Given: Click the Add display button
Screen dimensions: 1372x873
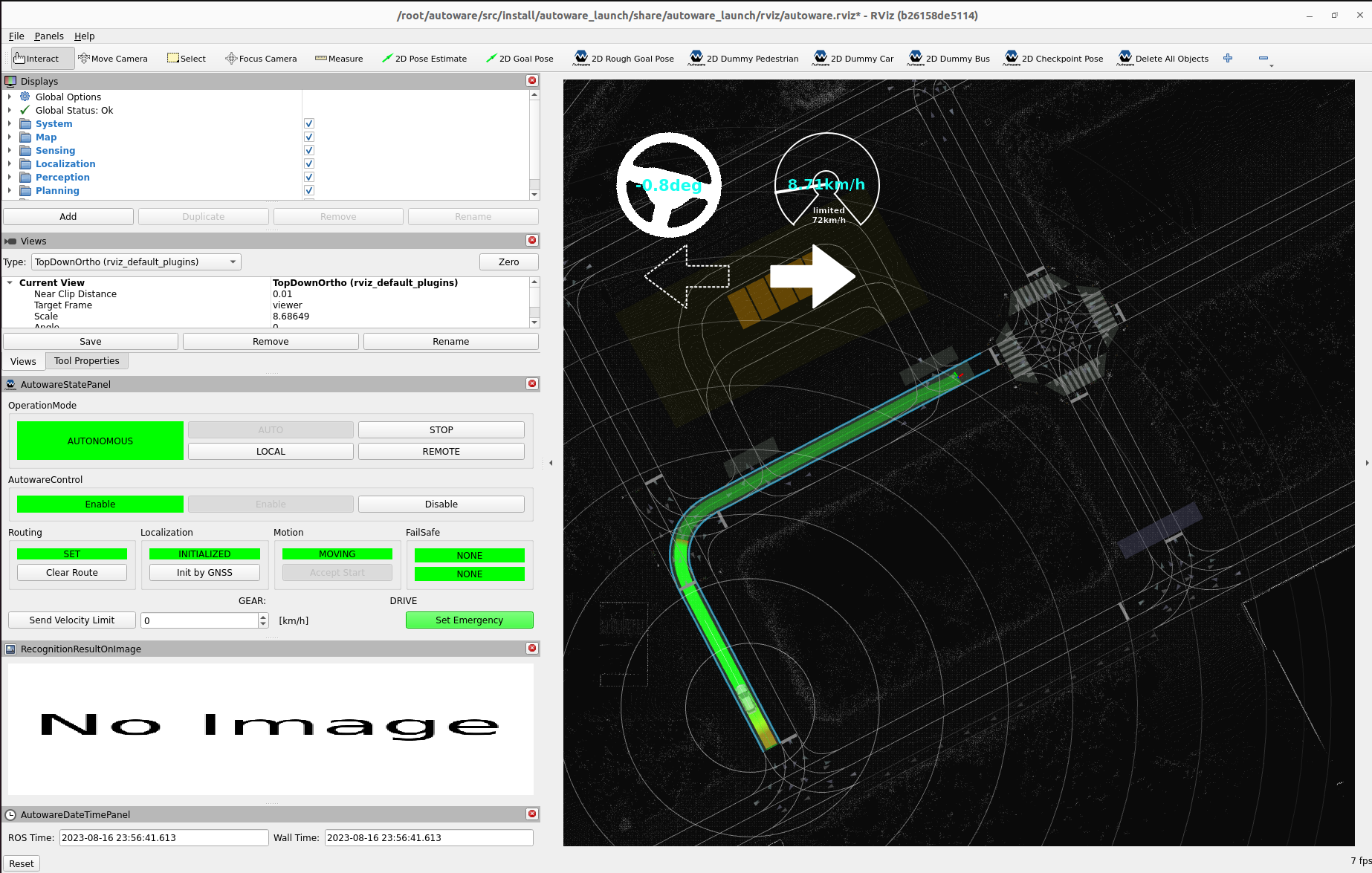Looking at the screenshot, I should [68, 216].
